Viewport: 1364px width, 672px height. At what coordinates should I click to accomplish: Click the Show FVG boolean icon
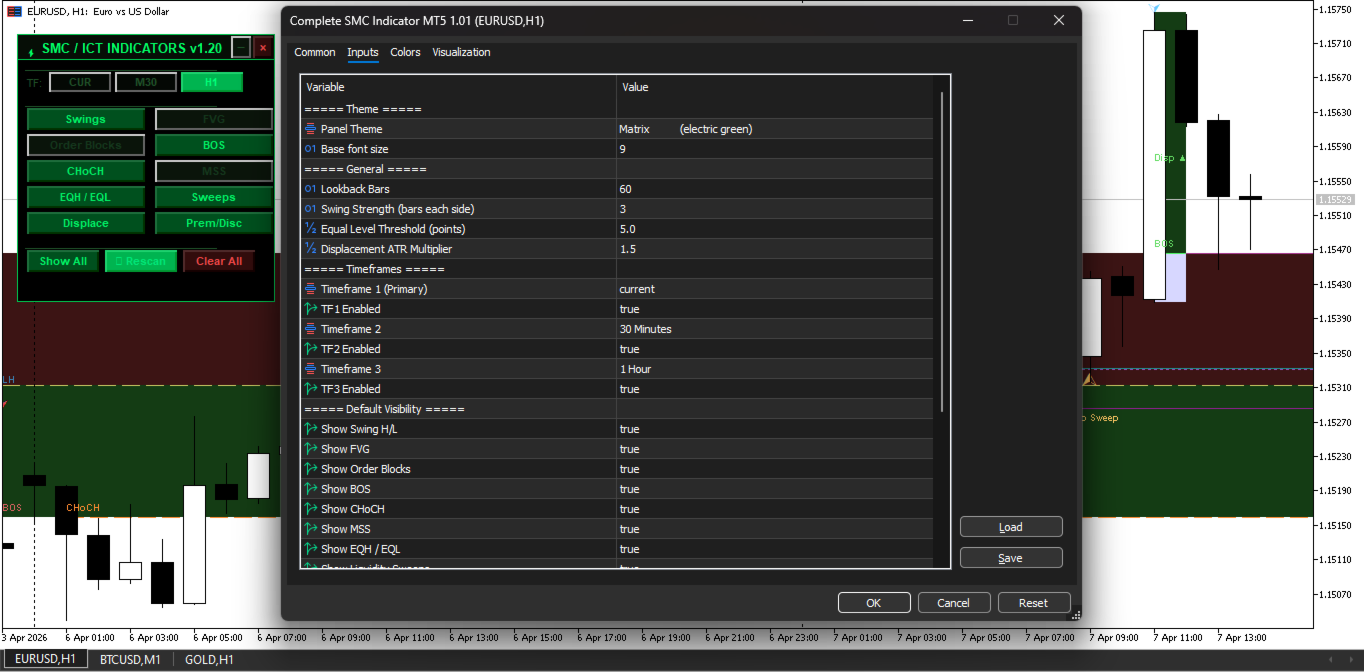click(x=310, y=449)
